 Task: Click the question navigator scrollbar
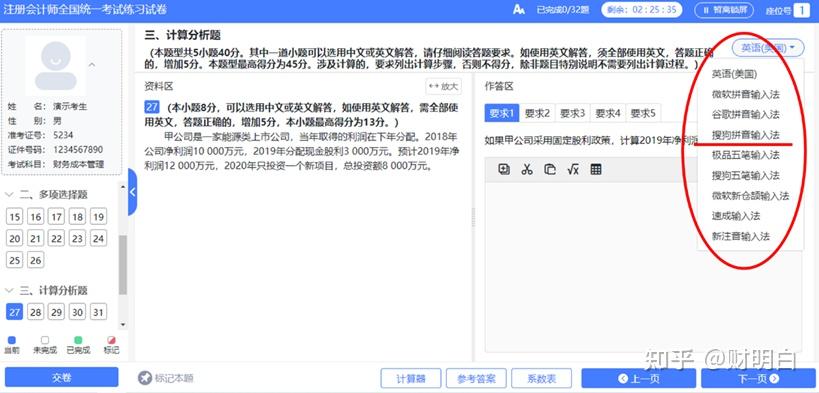(123, 264)
